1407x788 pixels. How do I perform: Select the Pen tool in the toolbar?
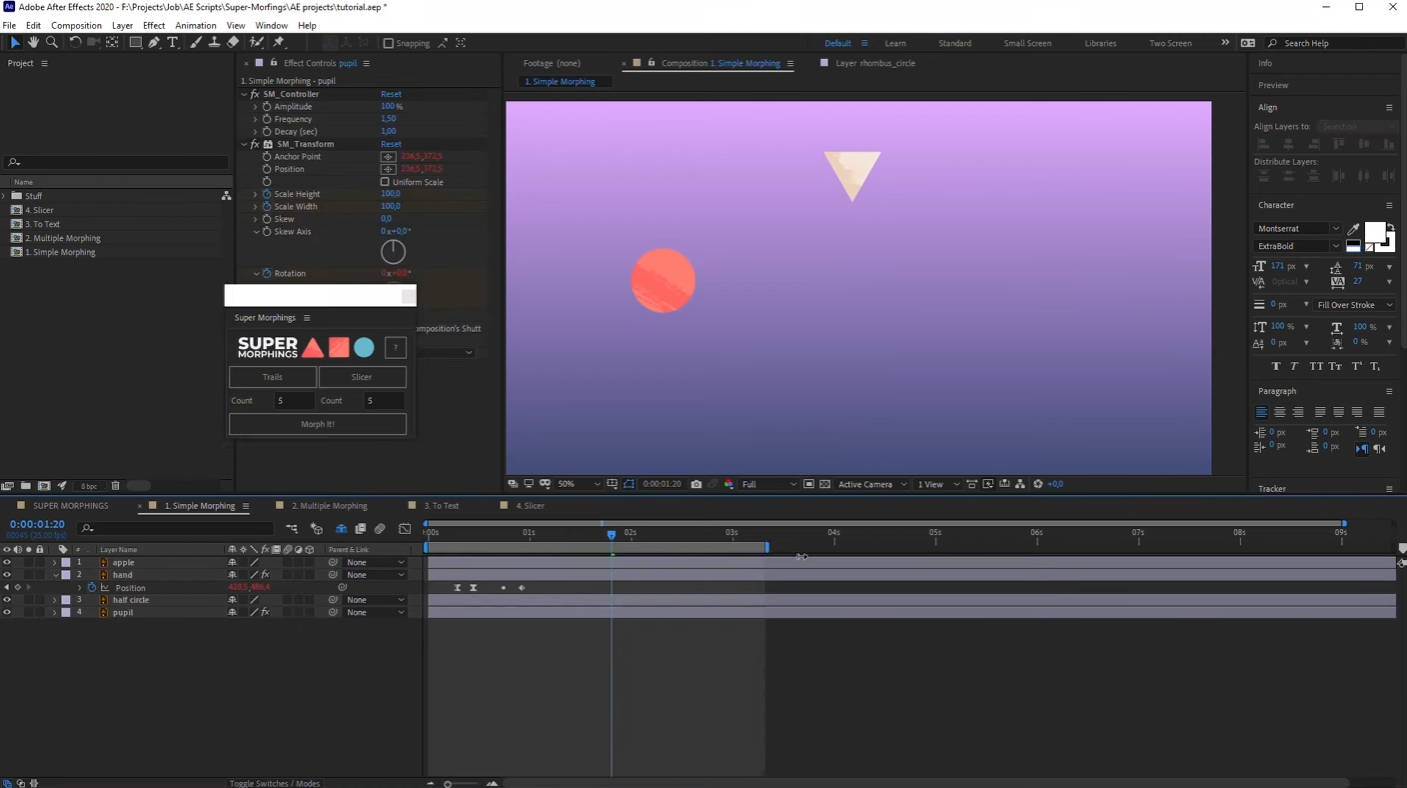click(x=153, y=42)
